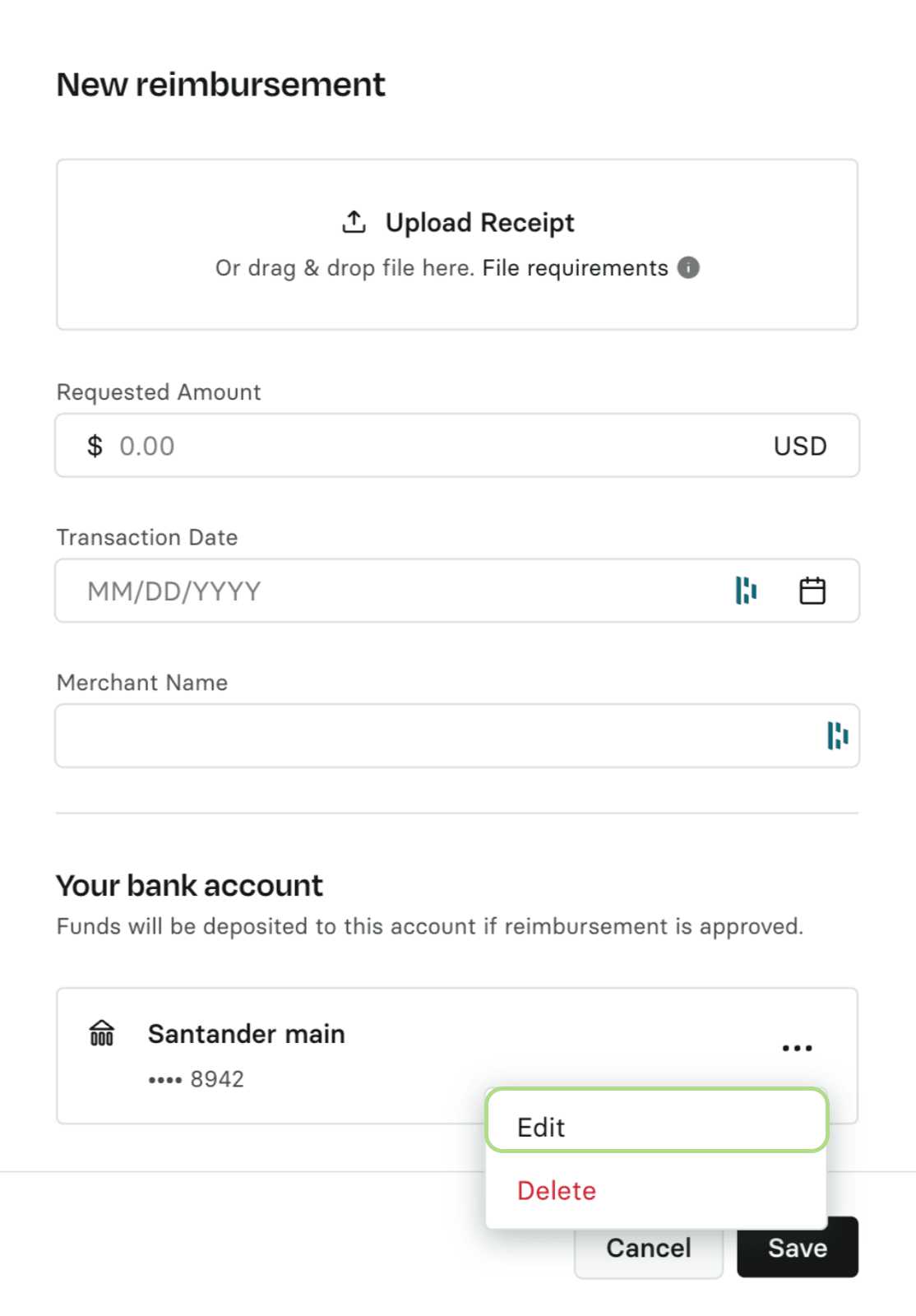
Task: Save the new reimbursement
Action: [x=797, y=1248]
